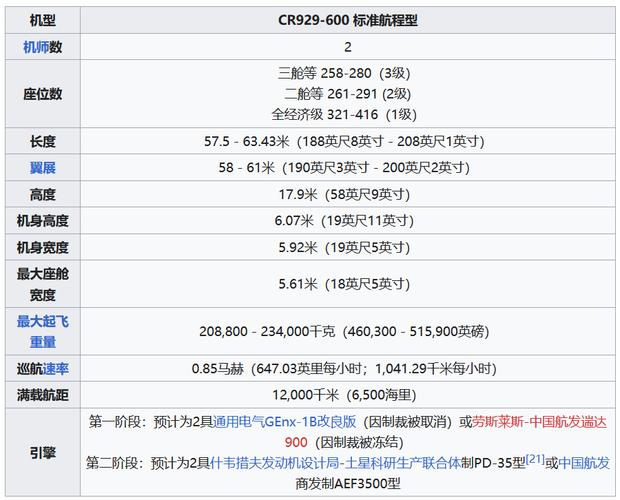Screen dimensions: 620x500
Task: Select the 长度 row label
Action: pyautogui.click(x=43, y=141)
